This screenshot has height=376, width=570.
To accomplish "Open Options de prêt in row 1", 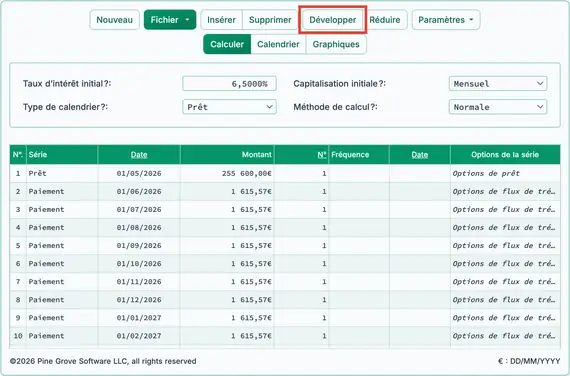I will pyautogui.click(x=505, y=173).
